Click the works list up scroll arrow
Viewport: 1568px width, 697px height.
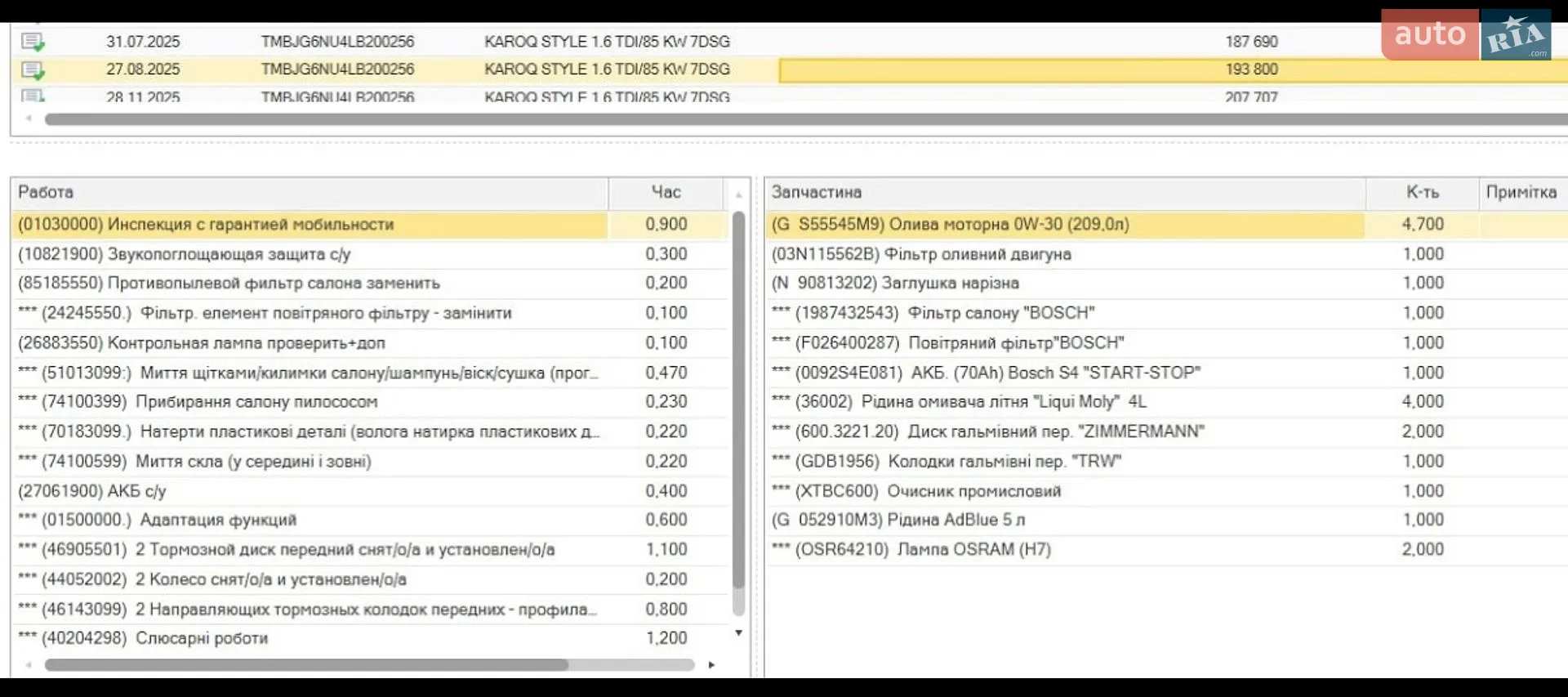(x=738, y=194)
